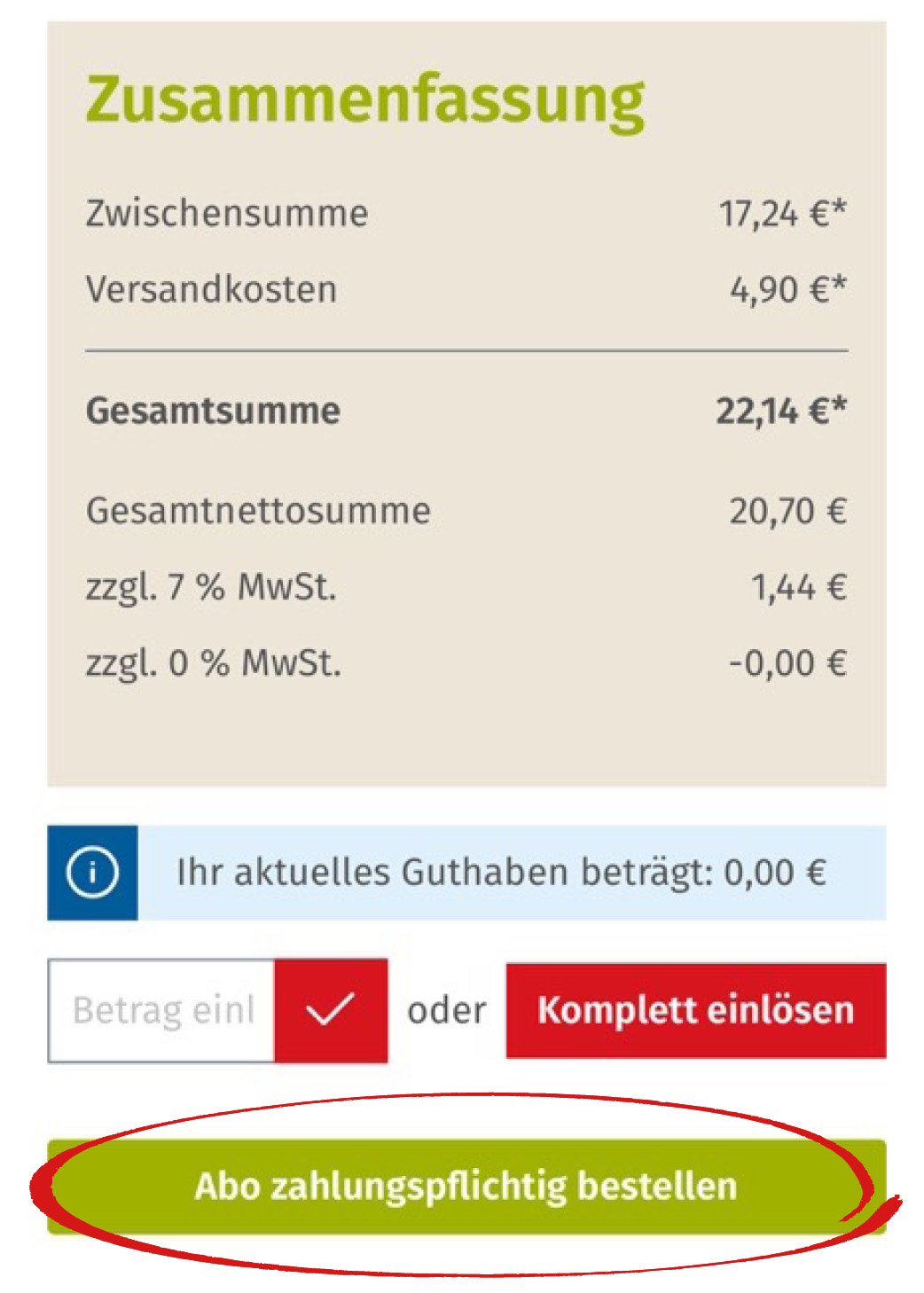Screen dimensions: 924x1293
Task: Click the word oder between buttons
Action: coord(447,1010)
